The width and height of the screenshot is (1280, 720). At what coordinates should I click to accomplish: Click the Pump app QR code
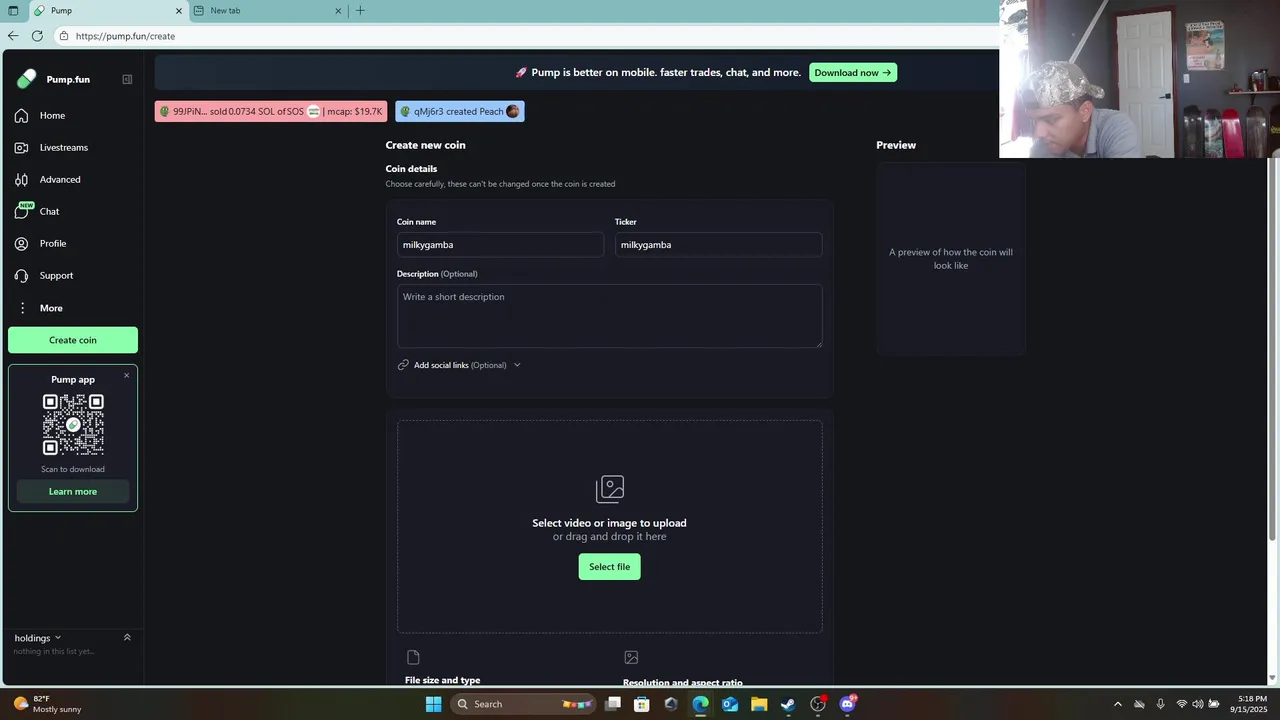pos(73,424)
